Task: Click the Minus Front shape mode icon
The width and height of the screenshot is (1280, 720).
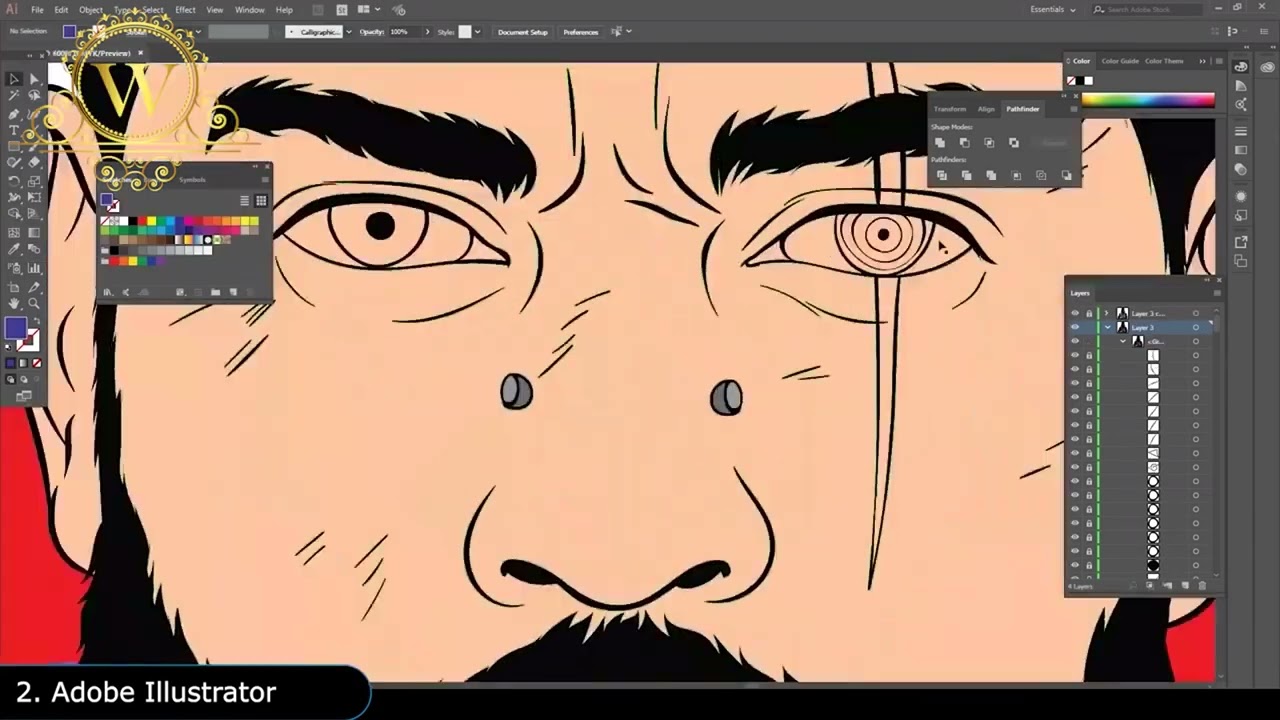Action: click(x=964, y=143)
